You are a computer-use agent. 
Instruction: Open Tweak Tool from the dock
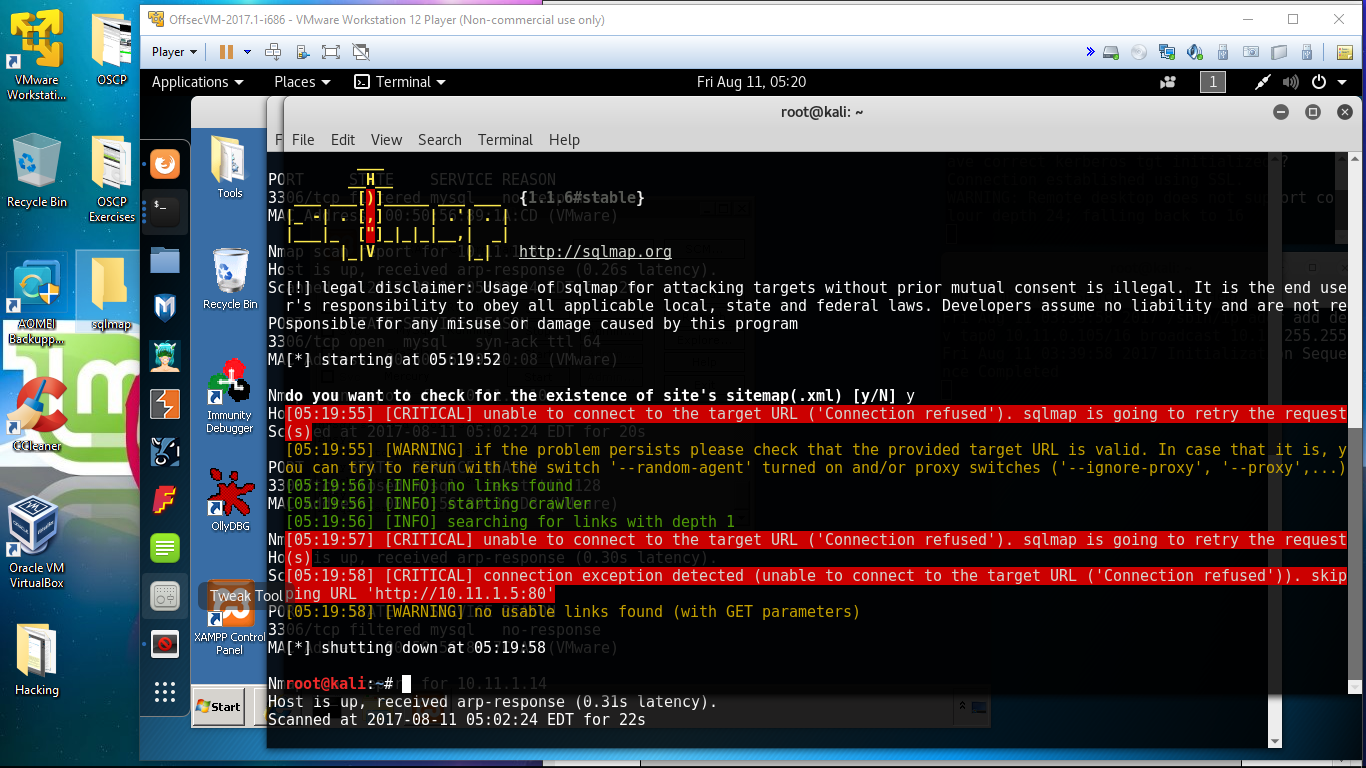[165, 597]
